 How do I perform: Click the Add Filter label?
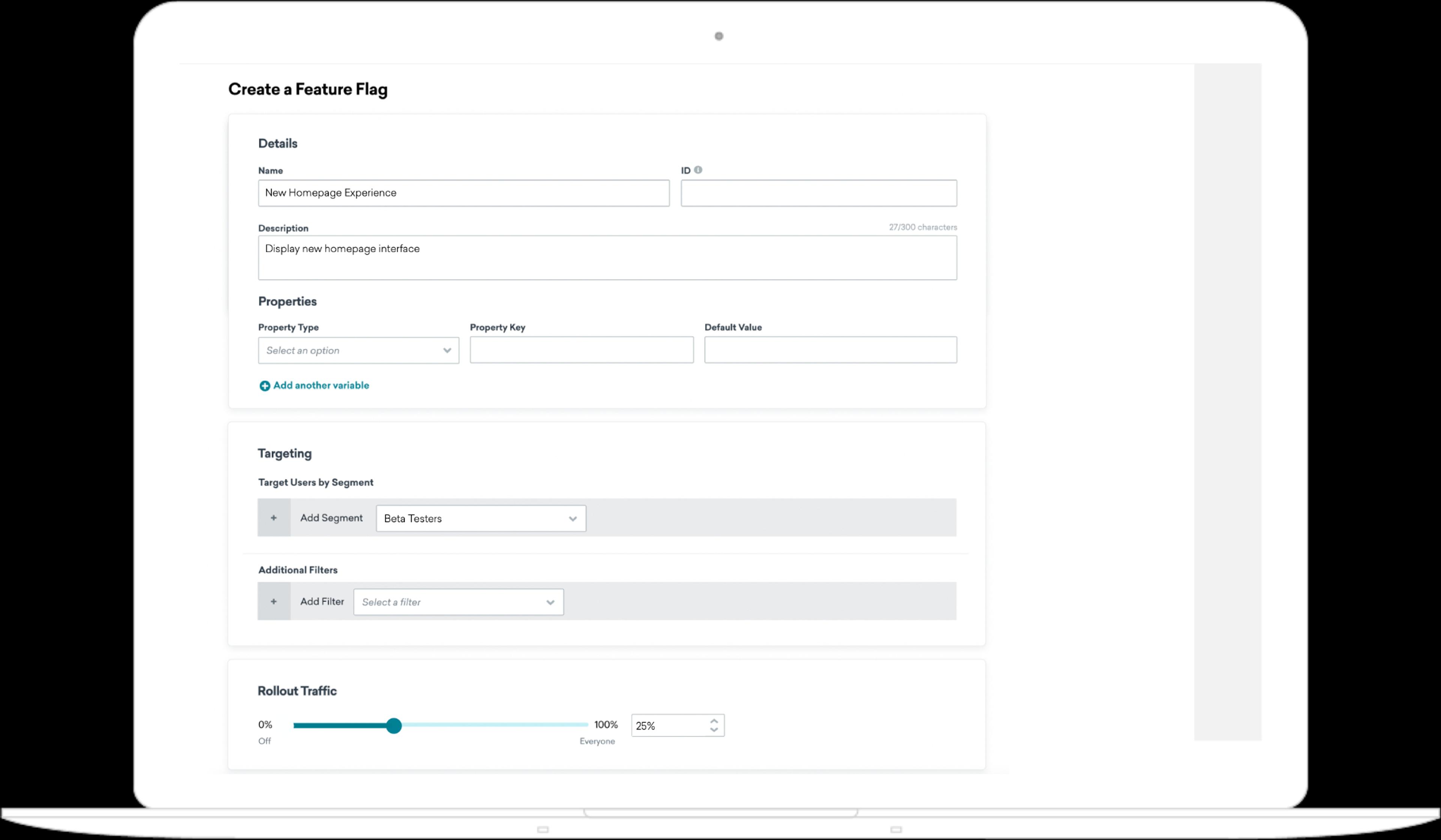coord(322,601)
